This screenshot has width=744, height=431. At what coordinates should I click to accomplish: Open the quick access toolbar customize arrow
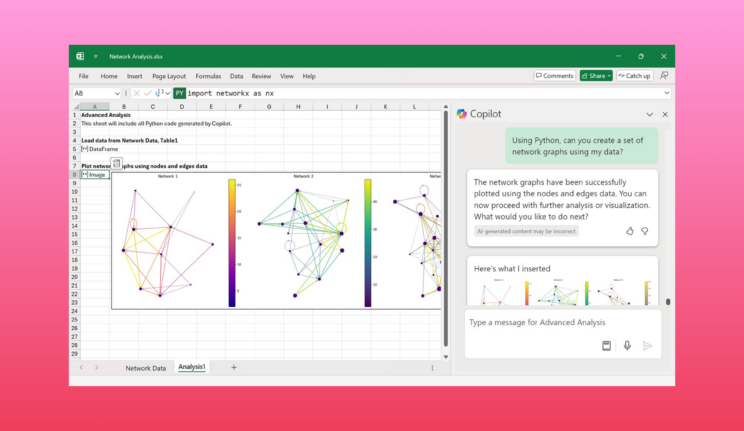point(95,56)
